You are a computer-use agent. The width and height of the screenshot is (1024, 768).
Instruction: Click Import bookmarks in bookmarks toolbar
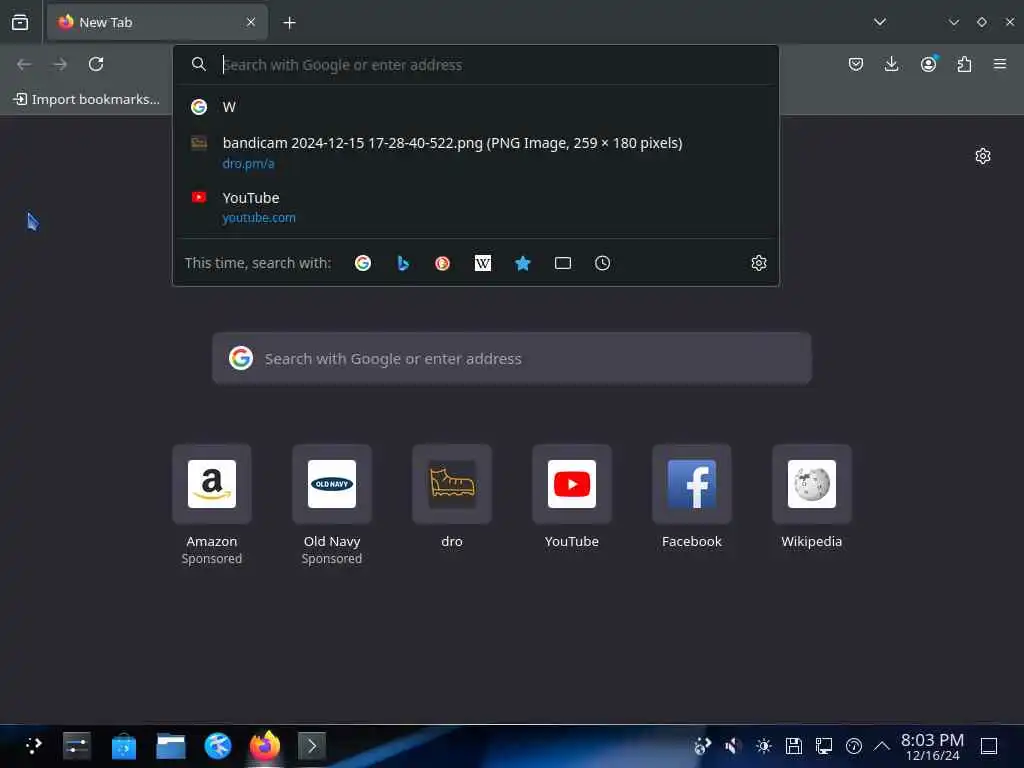[86, 99]
